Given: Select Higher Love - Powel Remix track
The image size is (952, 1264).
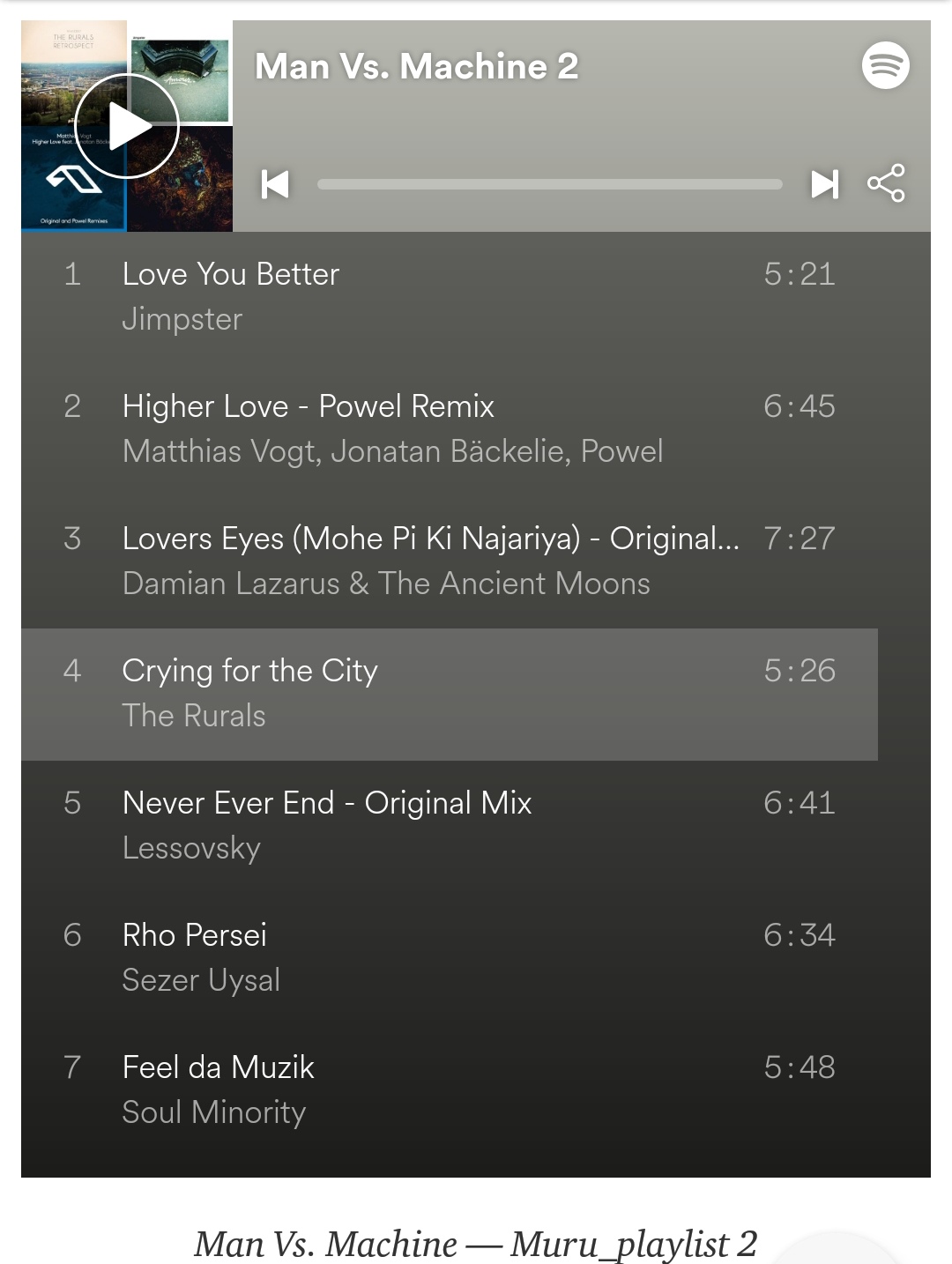Looking at the screenshot, I should pyautogui.click(x=450, y=429).
